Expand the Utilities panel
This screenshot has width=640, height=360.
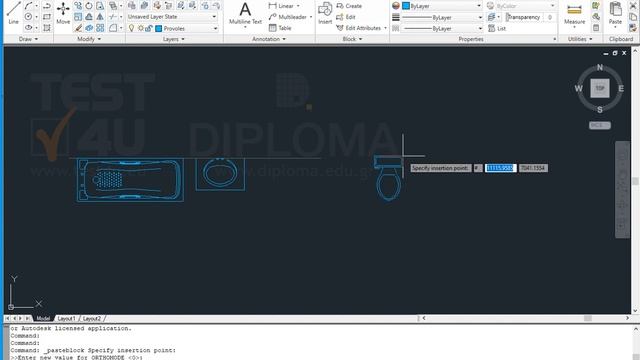pos(580,39)
